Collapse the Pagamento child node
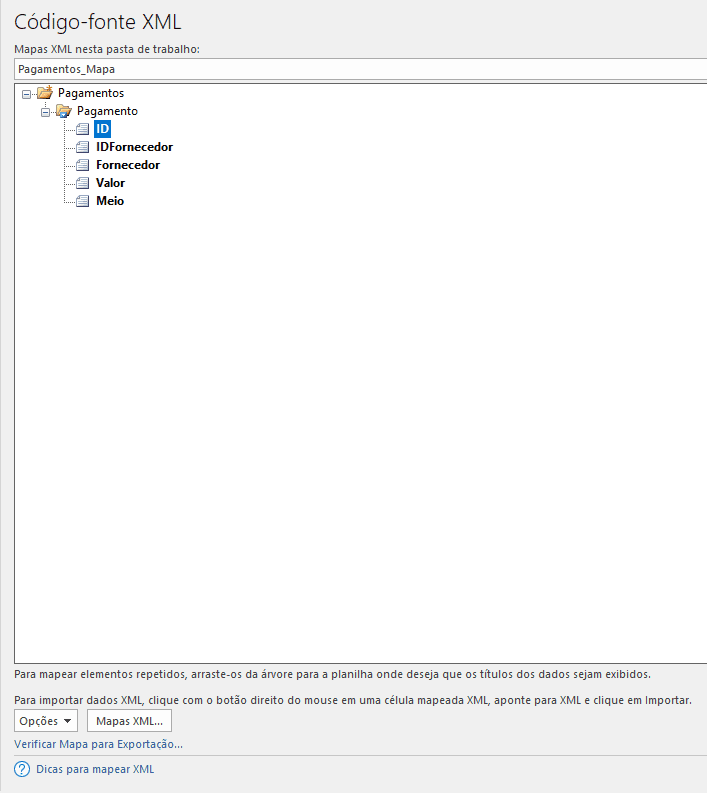This screenshot has height=794, width=707. 45,112
